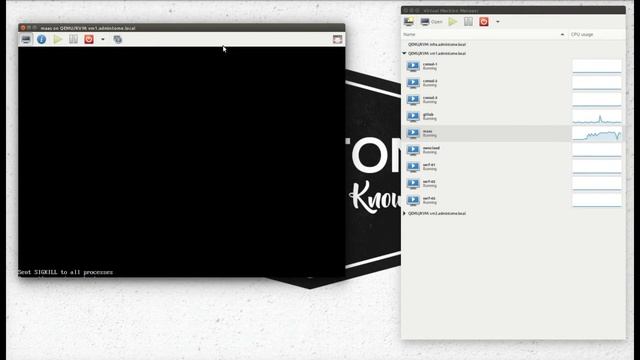The width and height of the screenshot is (640, 360).
Task: Click the Virtual Machine Manager title bar
Action: point(513,10)
